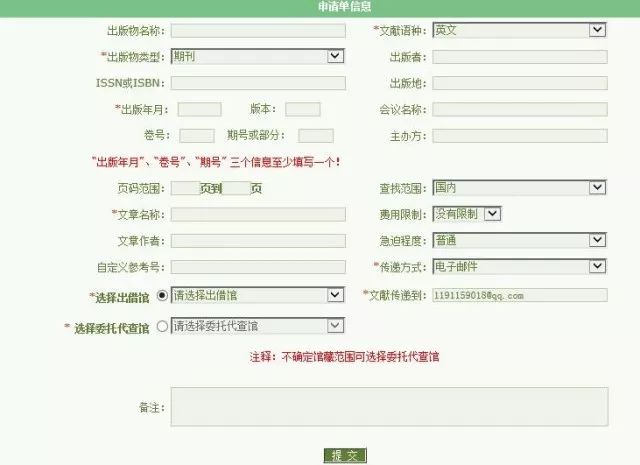Click the 版本 input field
The image size is (640, 465).
coord(303,109)
